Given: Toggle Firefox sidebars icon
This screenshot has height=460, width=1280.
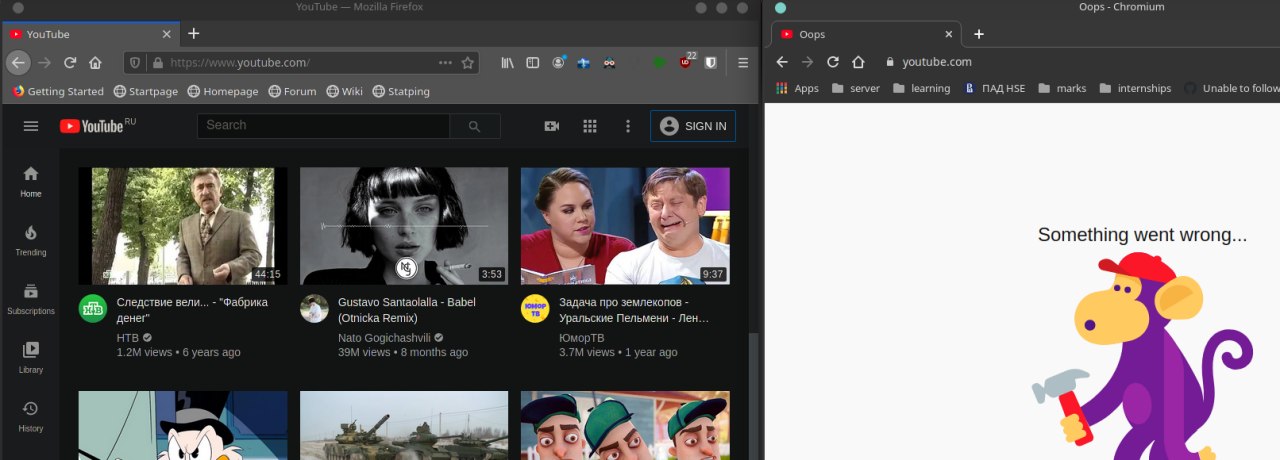Looking at the screenshot, I should coord(533,62).
